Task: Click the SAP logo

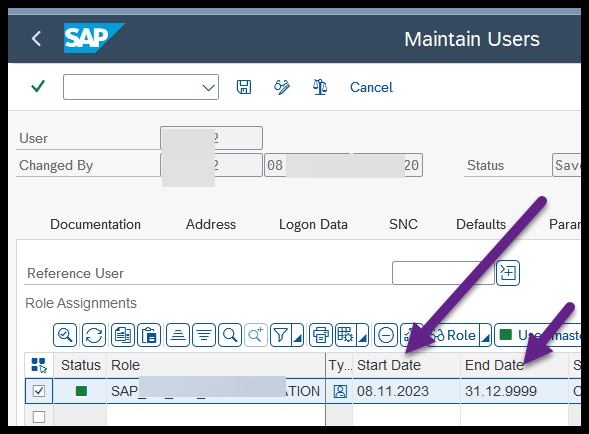Action: pyautogui.click(x=94, y=38)
